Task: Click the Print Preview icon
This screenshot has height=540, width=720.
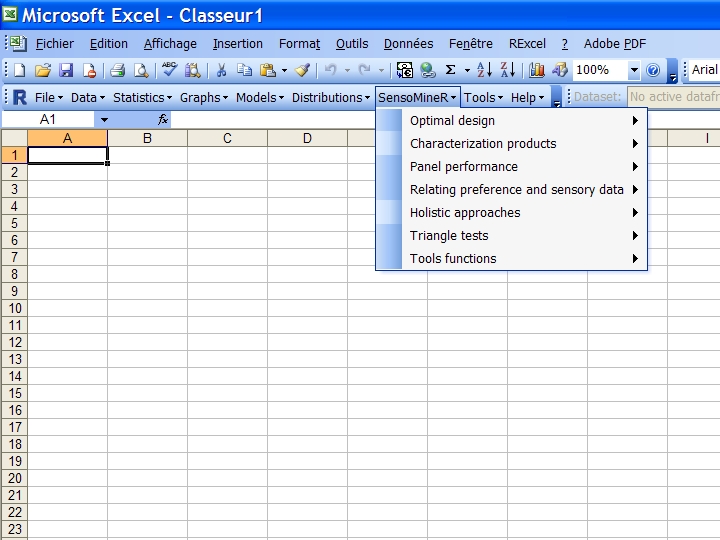Action: [141, 70]
